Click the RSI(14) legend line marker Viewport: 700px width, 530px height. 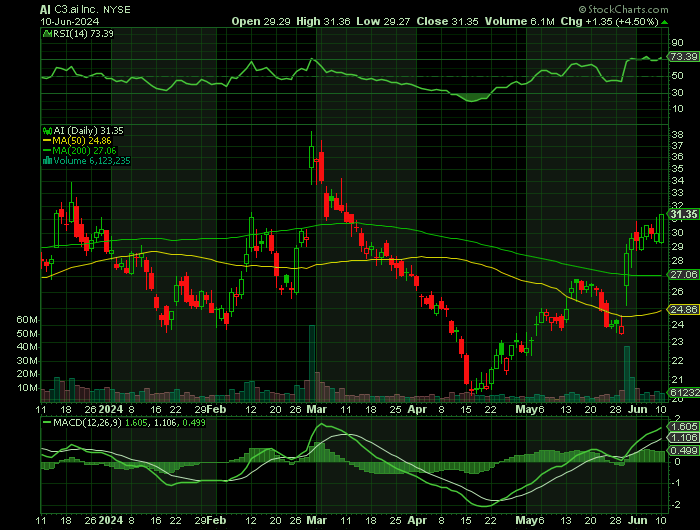click(45, 34)
